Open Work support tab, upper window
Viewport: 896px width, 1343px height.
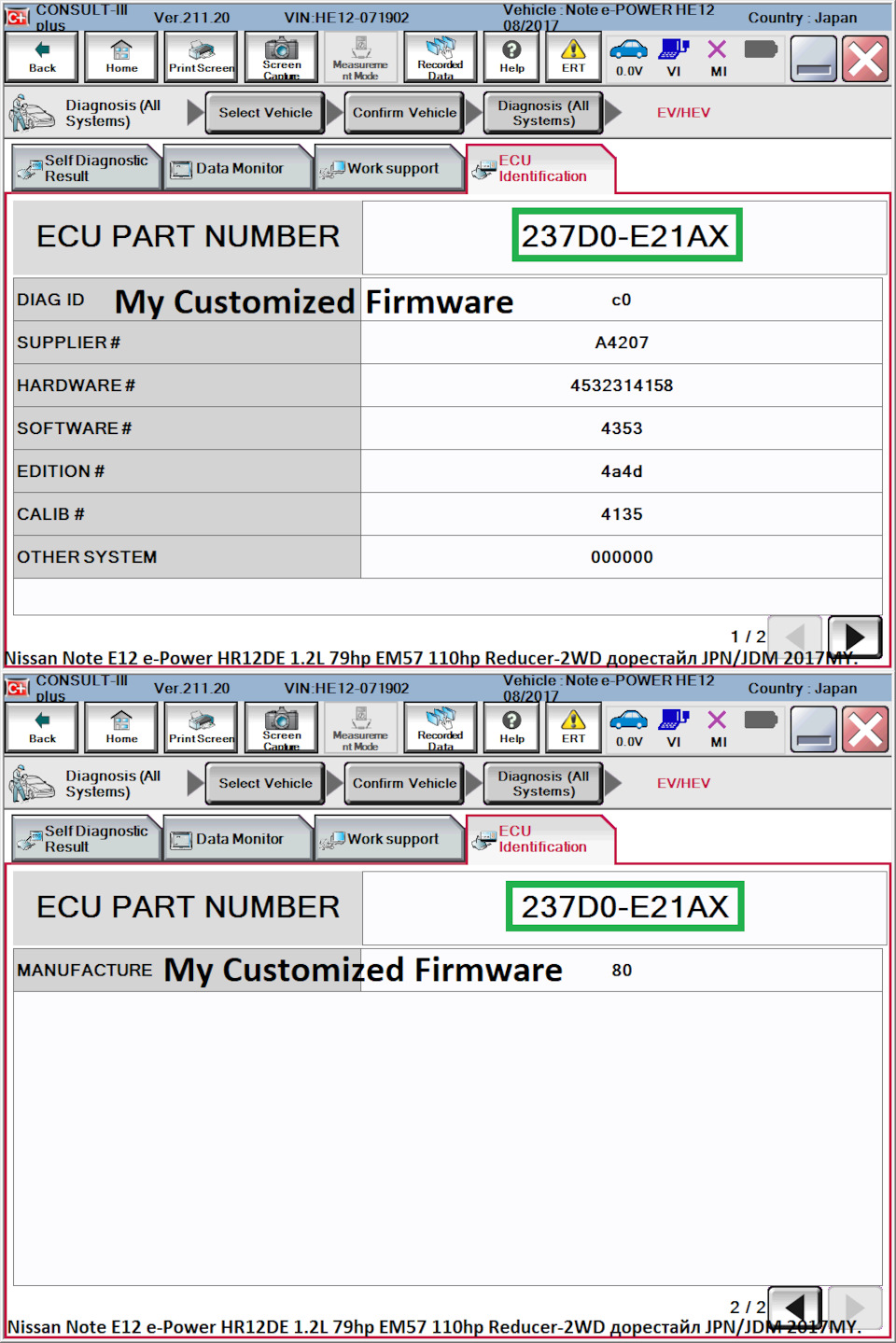[389, 168]
